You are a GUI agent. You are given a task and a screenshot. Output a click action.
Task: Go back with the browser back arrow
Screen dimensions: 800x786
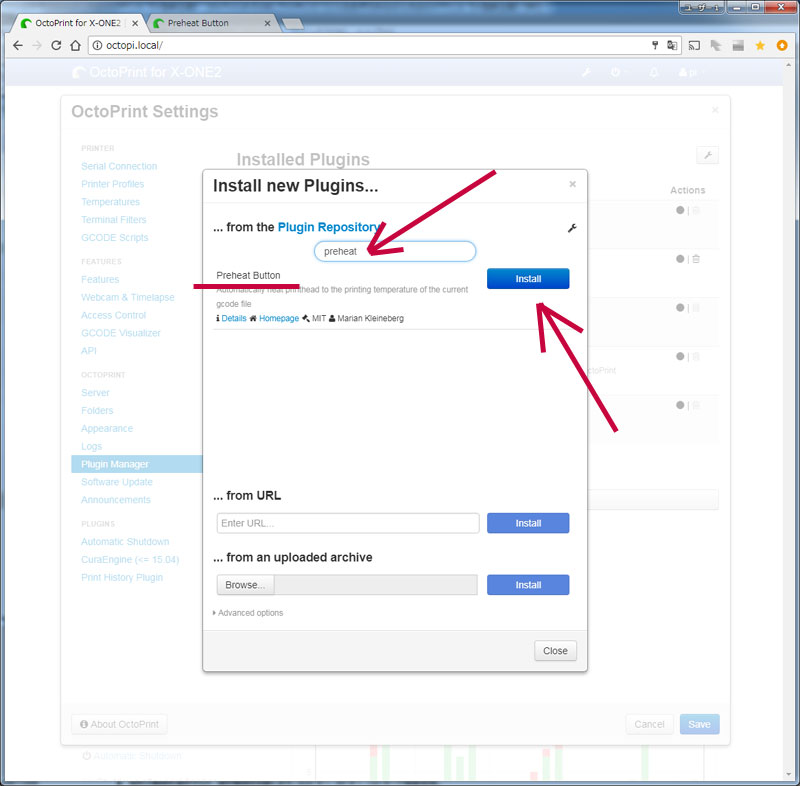click(x=18, y=45)
